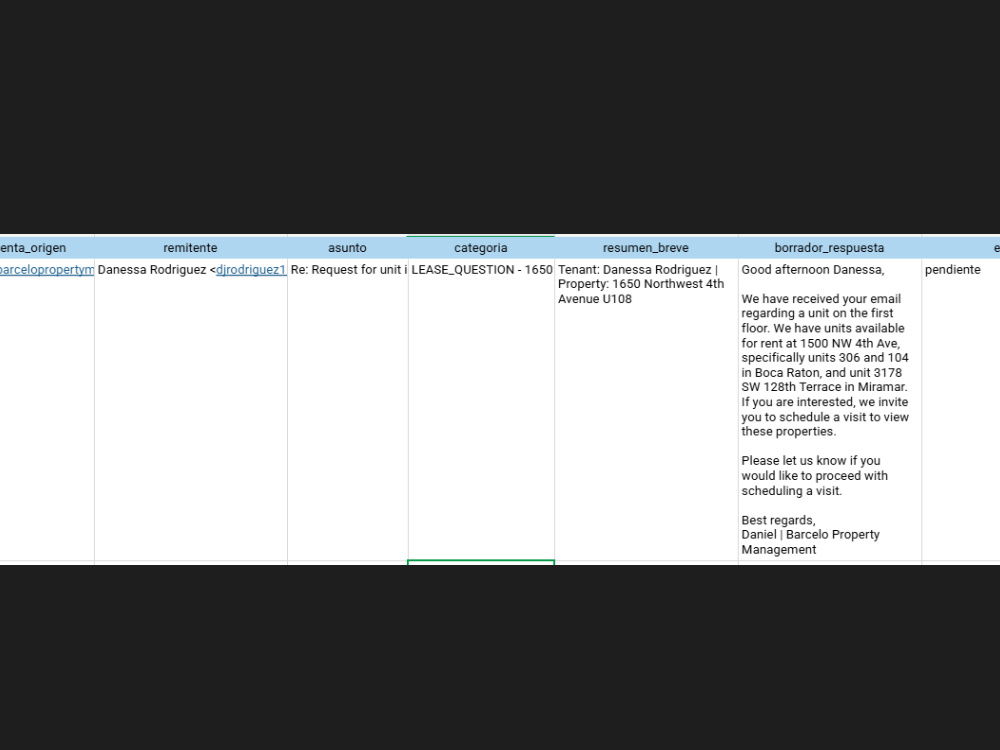Select the Danessa Rodriguez remitente cell
Screen dimensions: 1000x750
[190, 409]
